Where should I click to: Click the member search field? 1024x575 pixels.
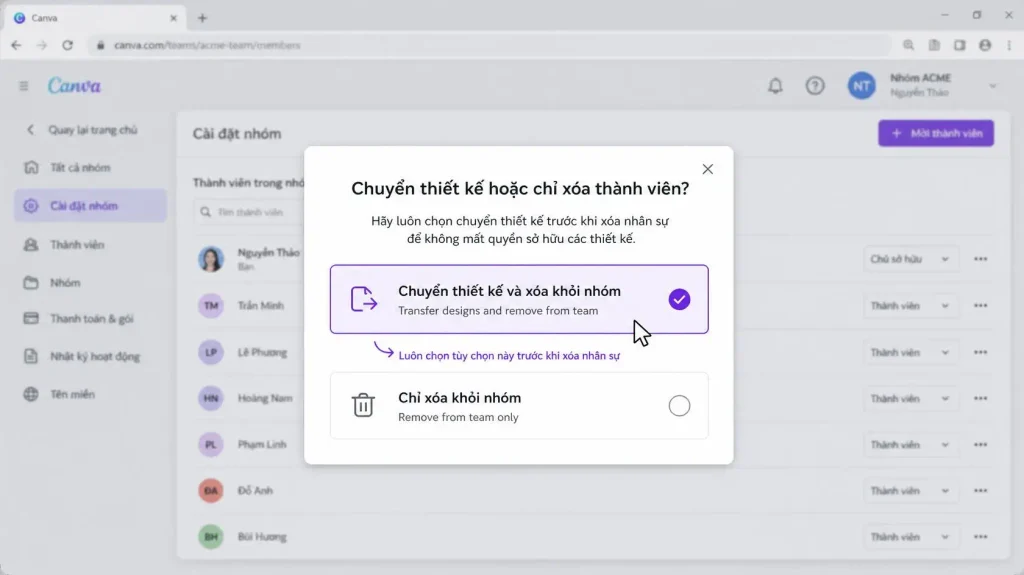click(x=249, y=212)
